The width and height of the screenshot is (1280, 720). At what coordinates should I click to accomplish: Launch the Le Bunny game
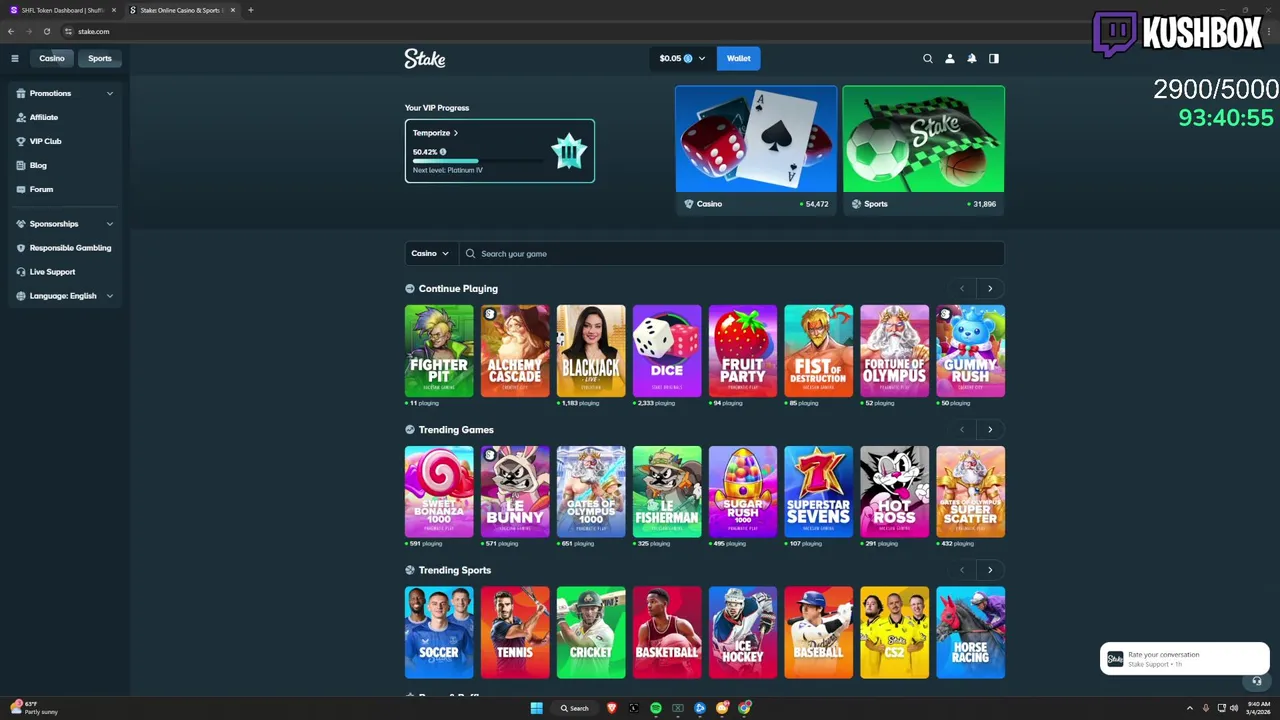click(515, 492)
